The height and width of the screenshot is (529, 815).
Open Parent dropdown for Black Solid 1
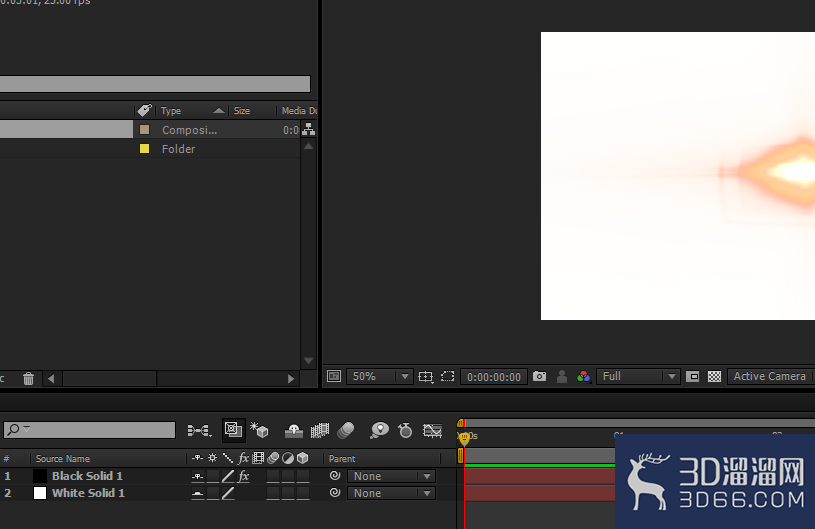tap(391, 476)
